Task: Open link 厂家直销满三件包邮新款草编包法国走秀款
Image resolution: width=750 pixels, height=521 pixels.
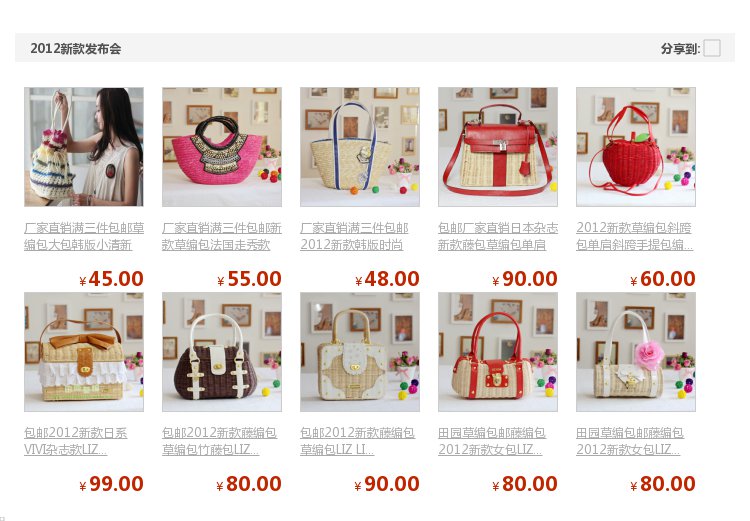Action: [222, 236]
